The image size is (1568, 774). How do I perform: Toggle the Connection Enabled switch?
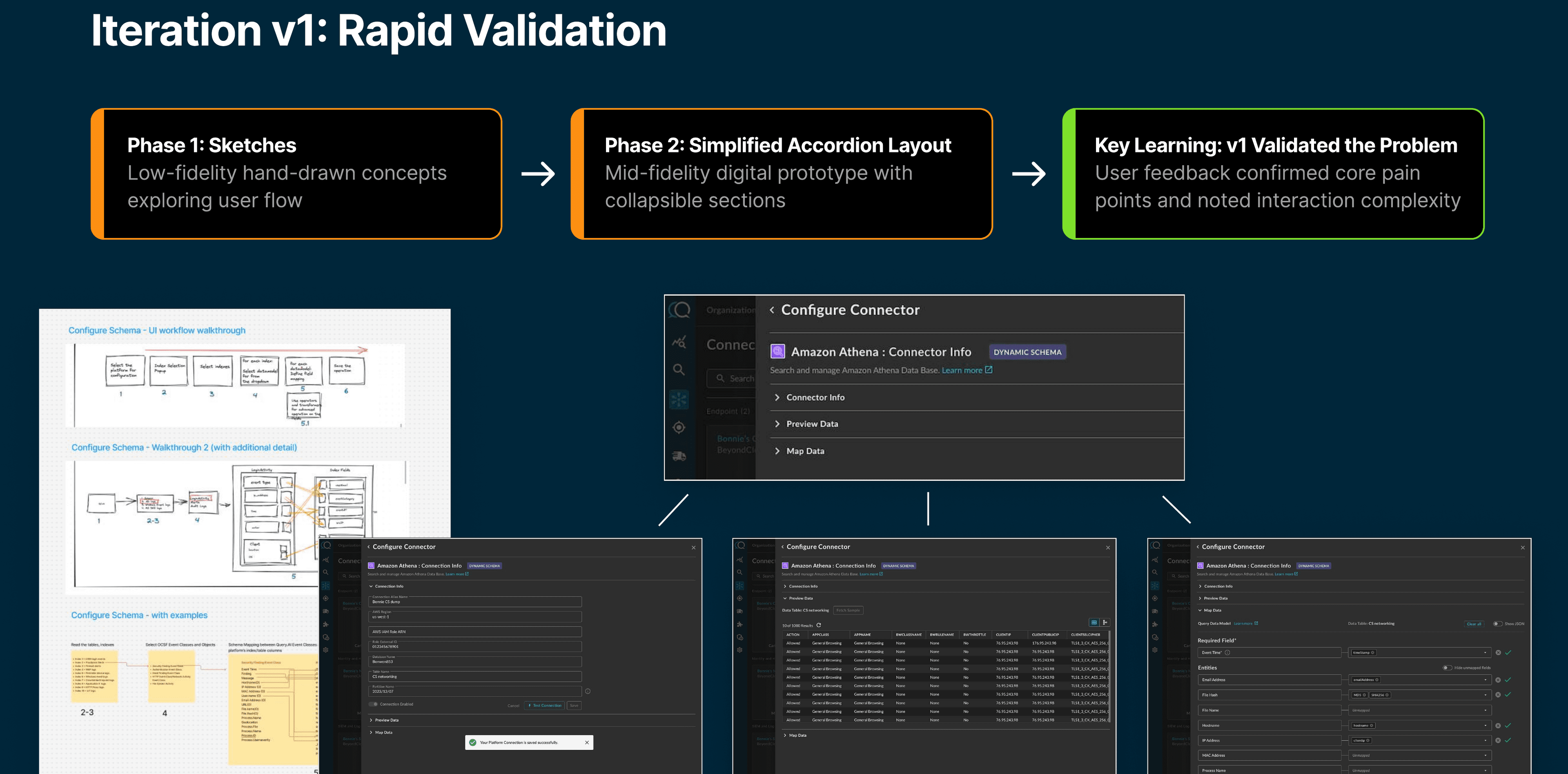point(374,704)
